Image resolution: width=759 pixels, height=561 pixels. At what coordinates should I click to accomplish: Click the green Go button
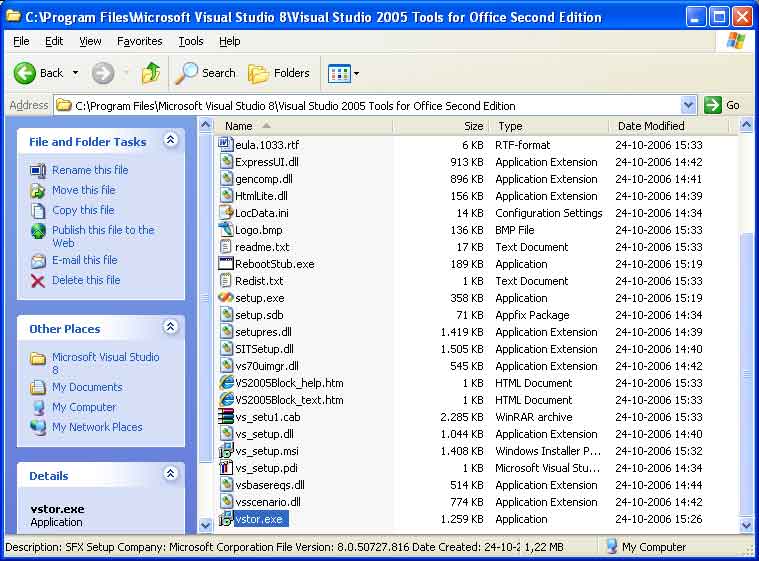pyautogui.click(x=722, y=105)
